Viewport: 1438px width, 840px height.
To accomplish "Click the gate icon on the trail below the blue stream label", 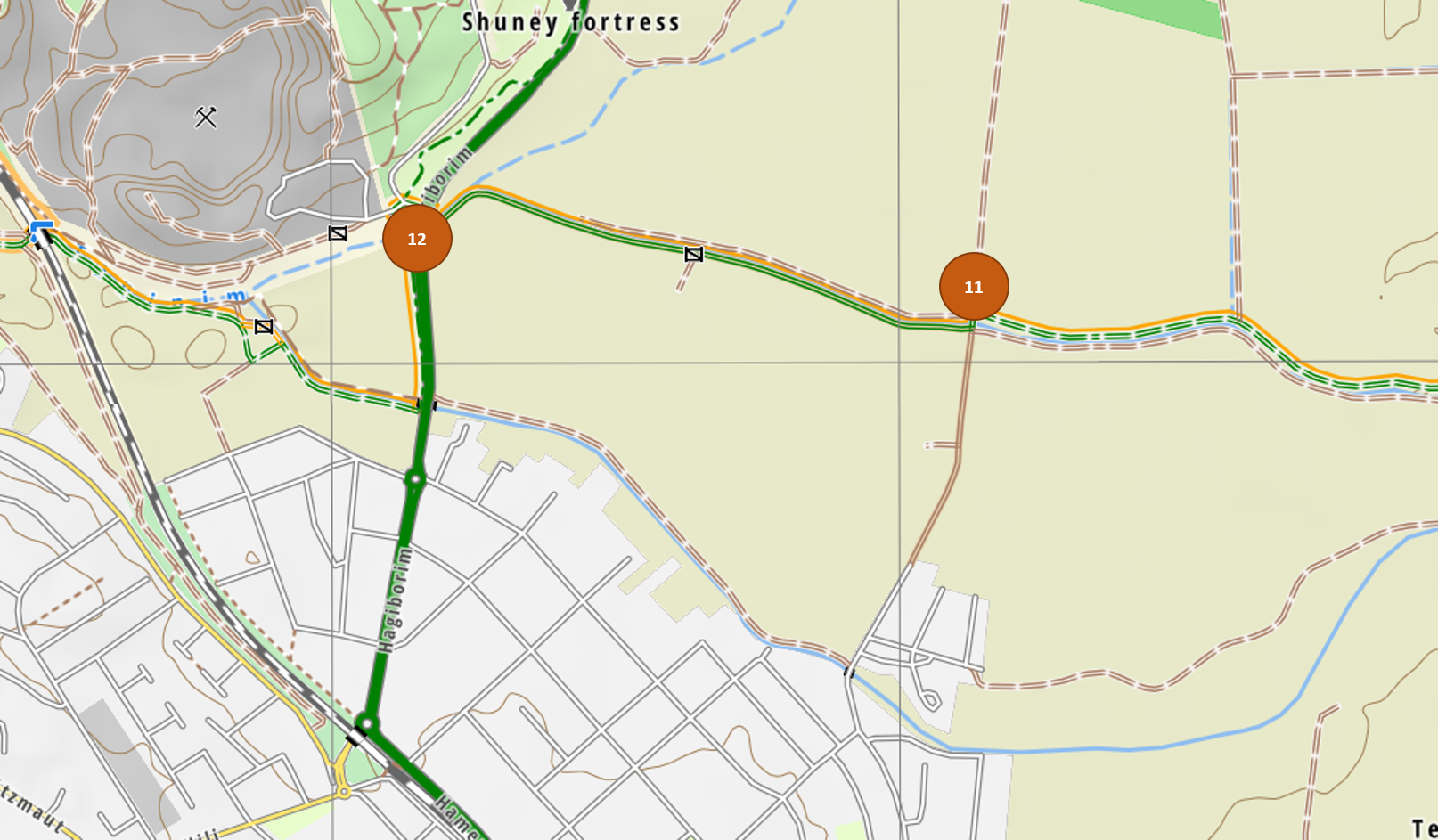I will click(x=264, y=327).
